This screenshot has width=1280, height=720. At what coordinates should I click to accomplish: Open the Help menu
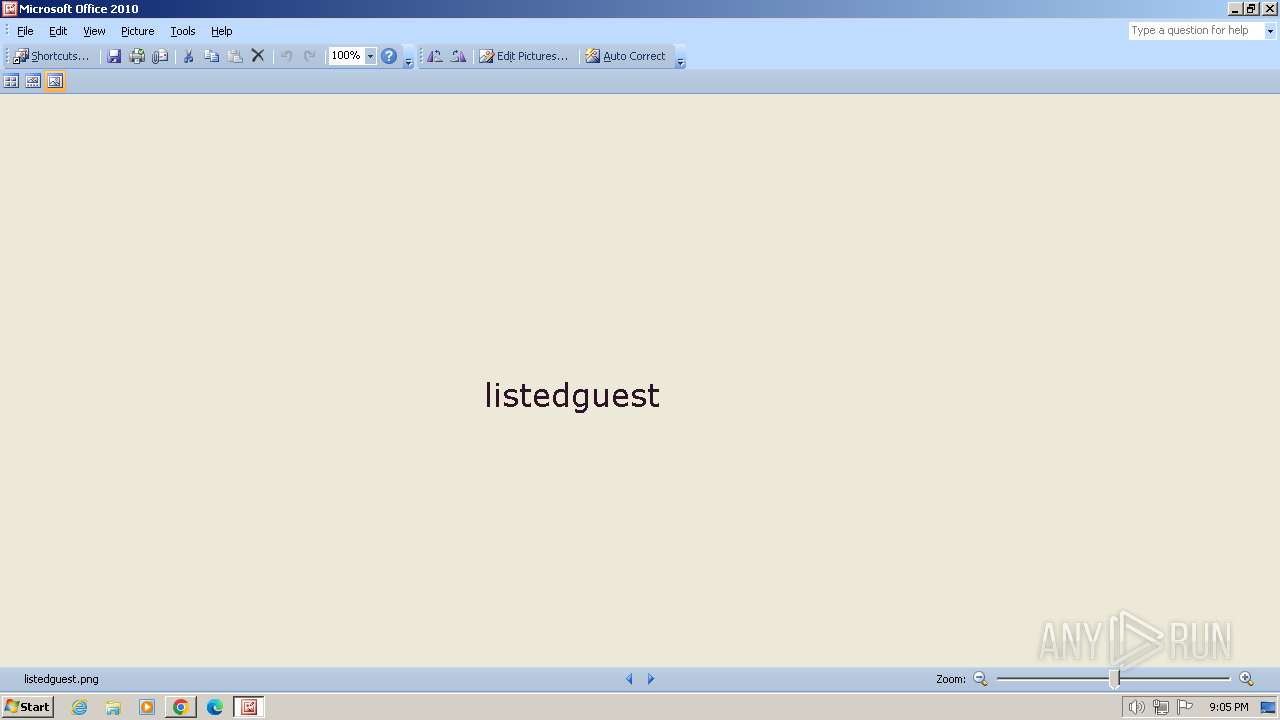(222, 31)
